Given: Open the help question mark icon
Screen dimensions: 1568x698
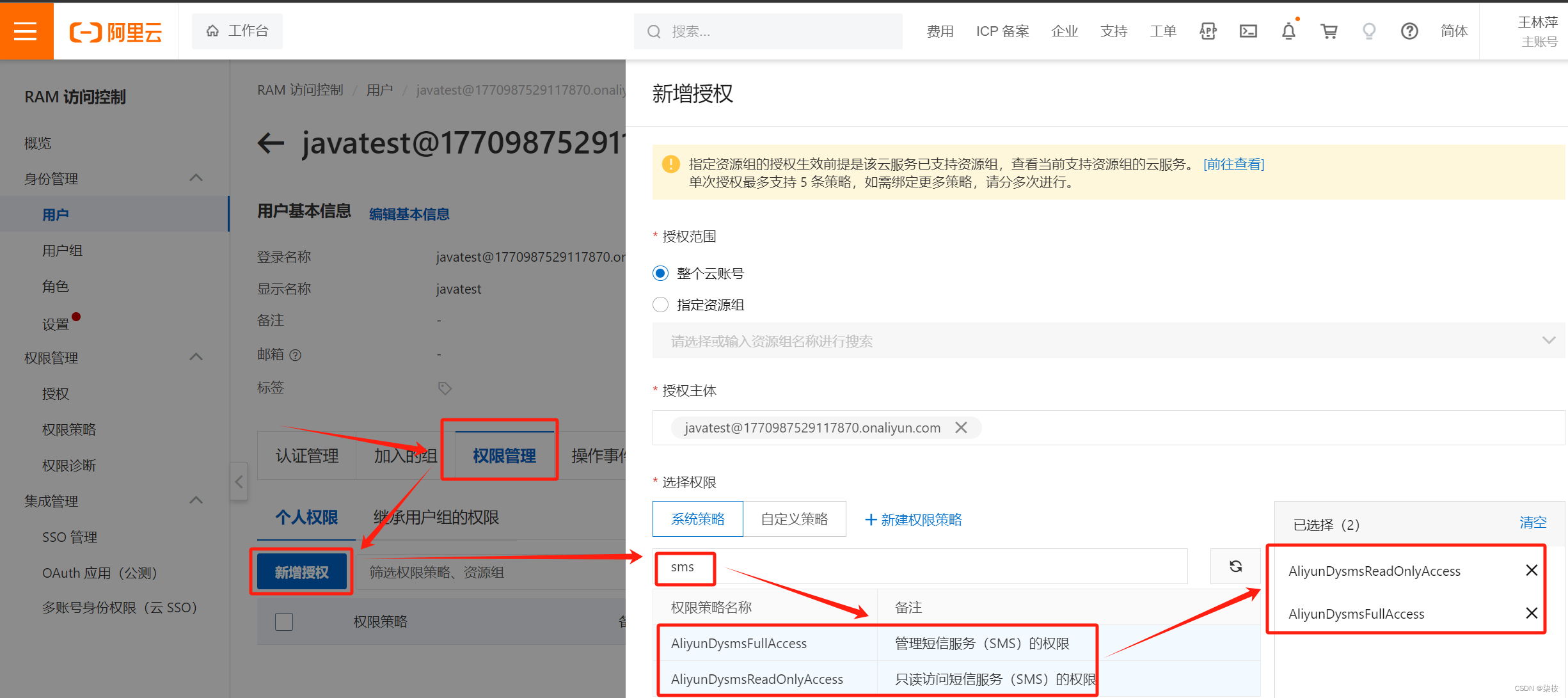Looking at the screenshot, I should (1409, 31).
